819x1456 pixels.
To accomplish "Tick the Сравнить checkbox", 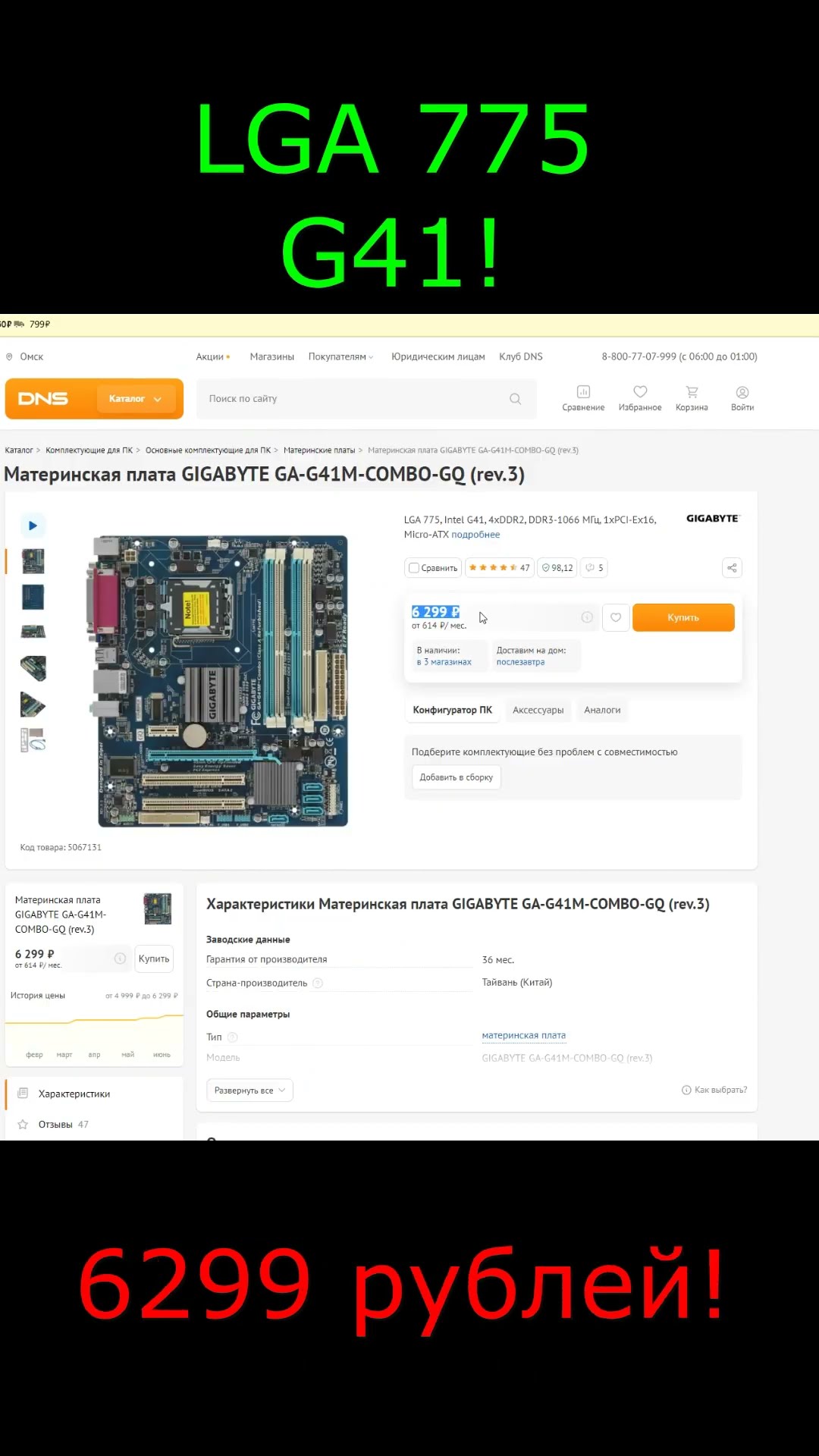I will point(414,568).
